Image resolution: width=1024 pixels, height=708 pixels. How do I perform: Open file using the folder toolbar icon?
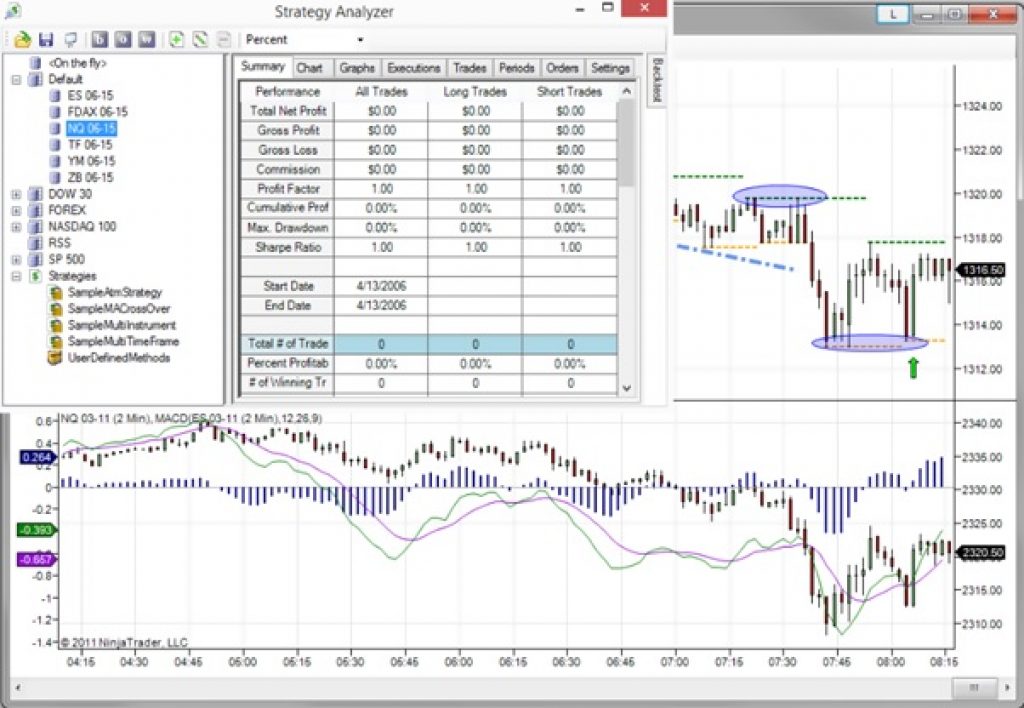(22, 40)
